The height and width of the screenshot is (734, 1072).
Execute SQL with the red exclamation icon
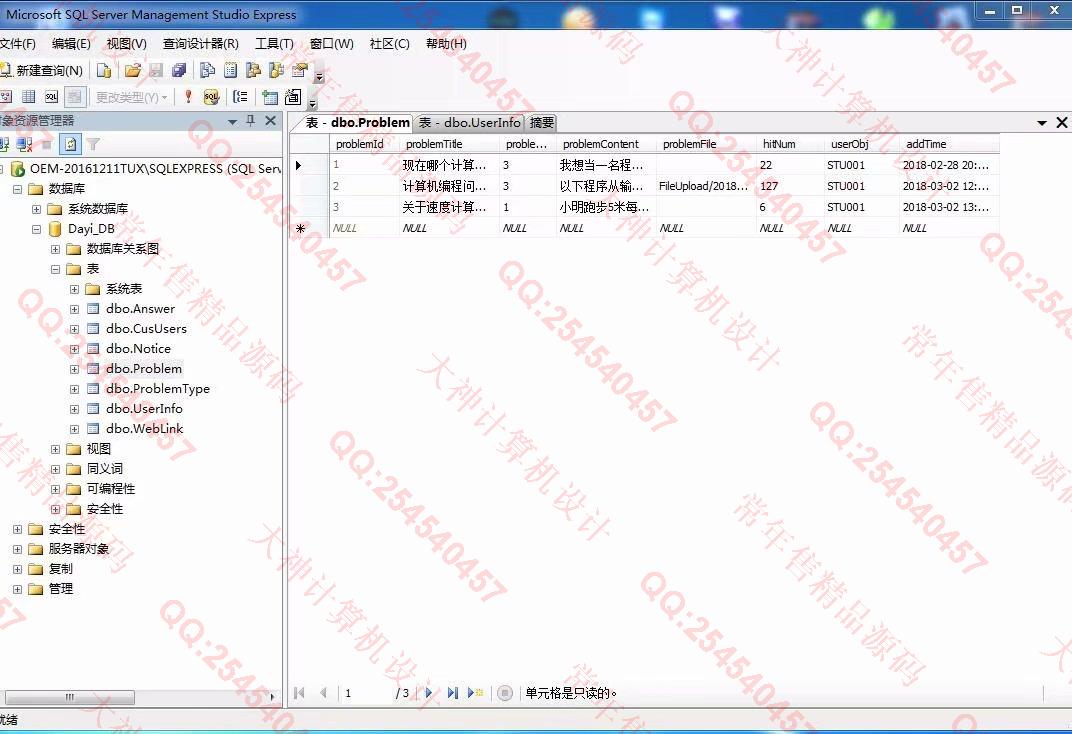point(188,97)
